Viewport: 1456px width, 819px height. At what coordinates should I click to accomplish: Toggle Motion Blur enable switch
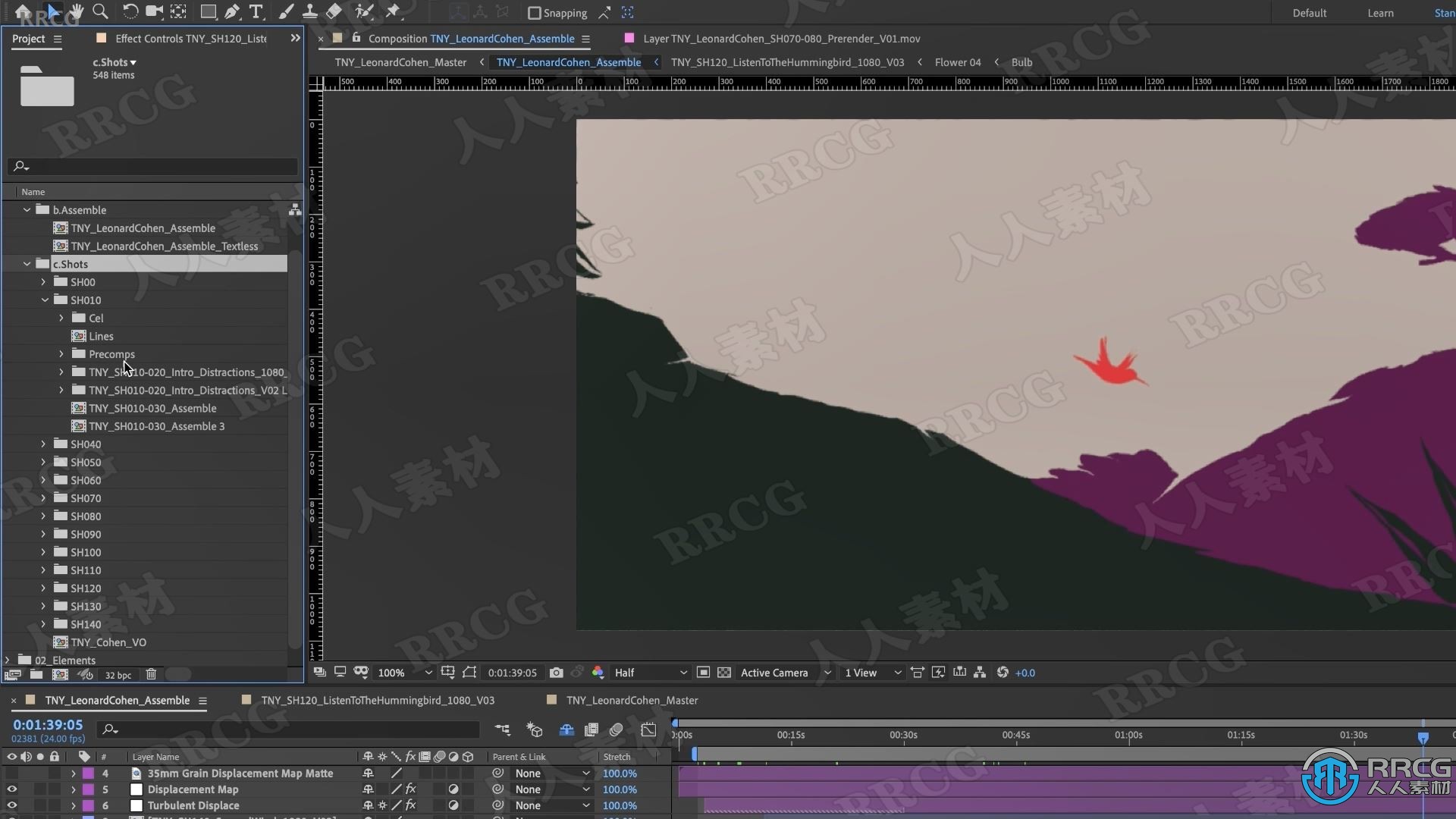[617, 730]
